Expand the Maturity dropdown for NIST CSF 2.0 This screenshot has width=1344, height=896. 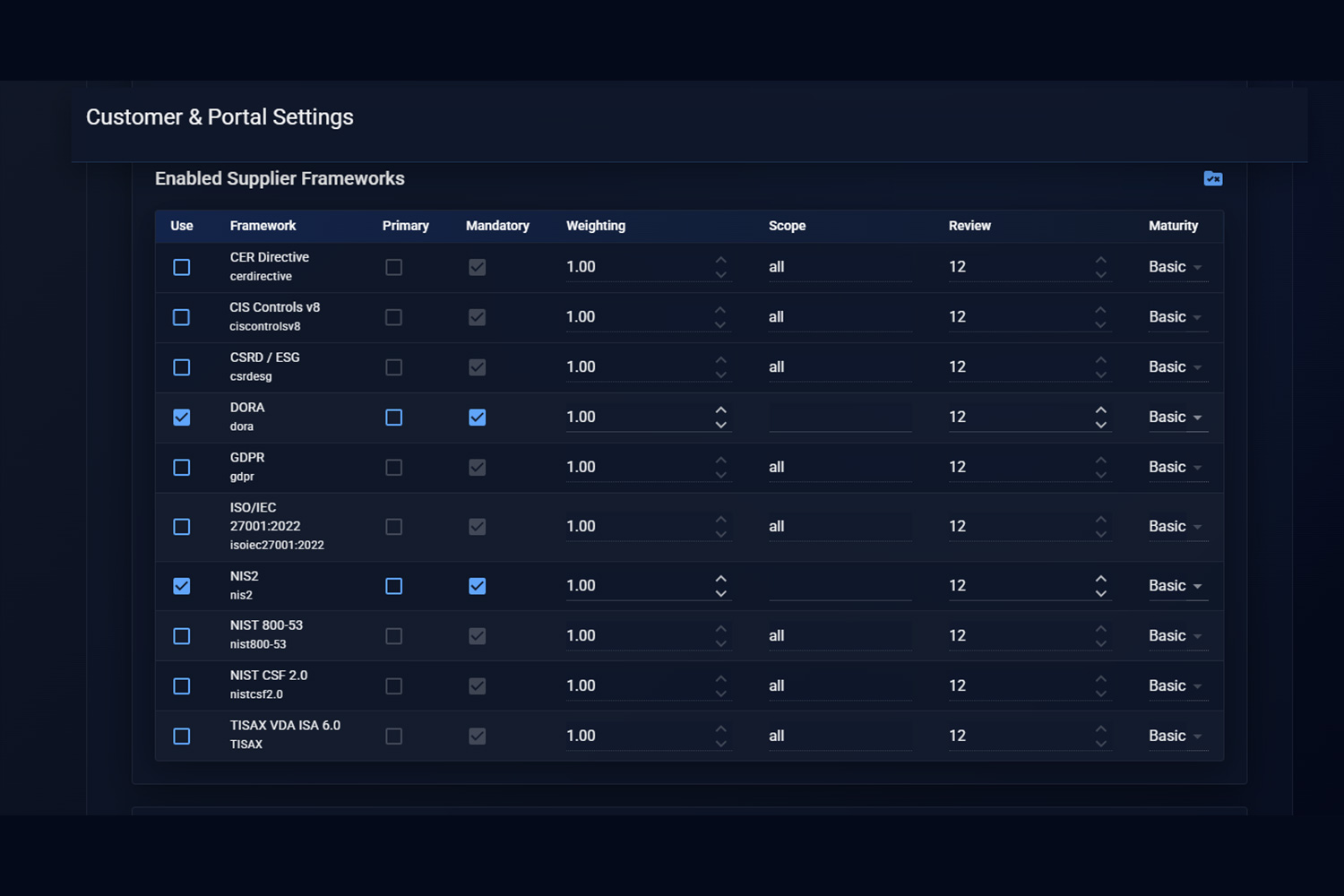point(1178,686)
